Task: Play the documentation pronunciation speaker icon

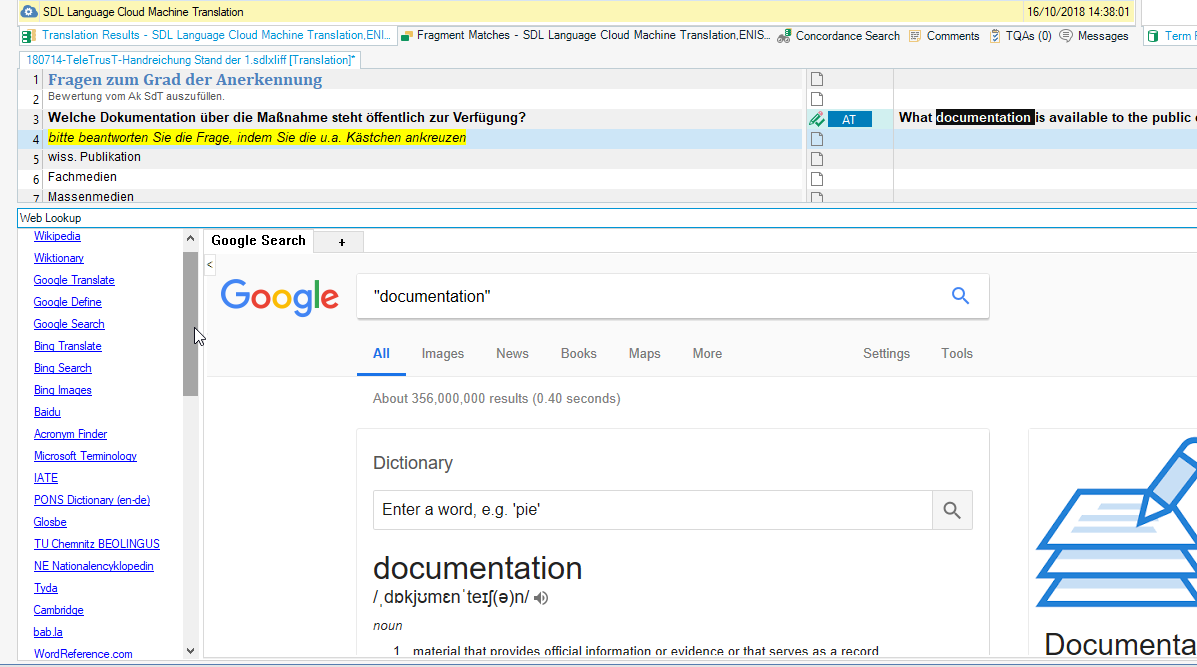Action: coord(541,598)
